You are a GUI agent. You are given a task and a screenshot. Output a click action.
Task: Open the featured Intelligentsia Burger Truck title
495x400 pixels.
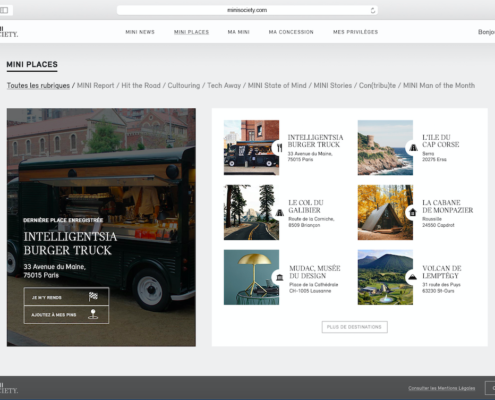70,243
